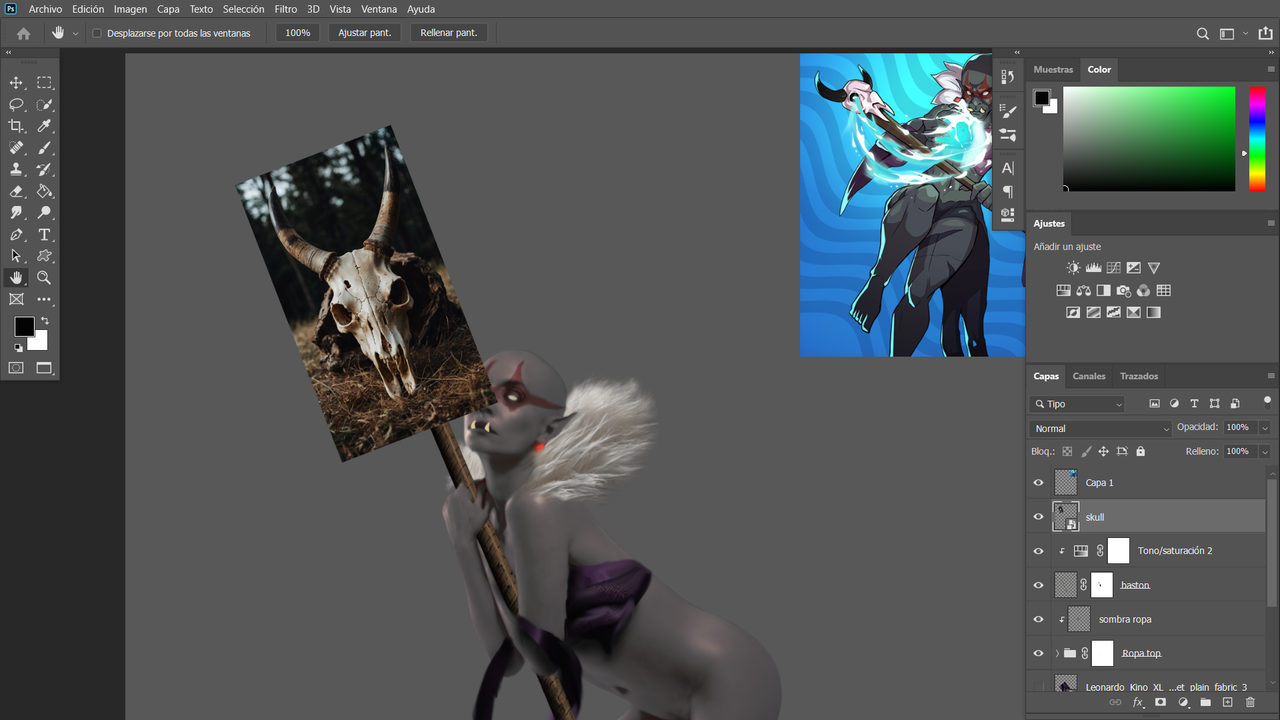Click the Color panel hue slider
Image resolution: width=1280 pixels, height=720 pixels.
1257,139
